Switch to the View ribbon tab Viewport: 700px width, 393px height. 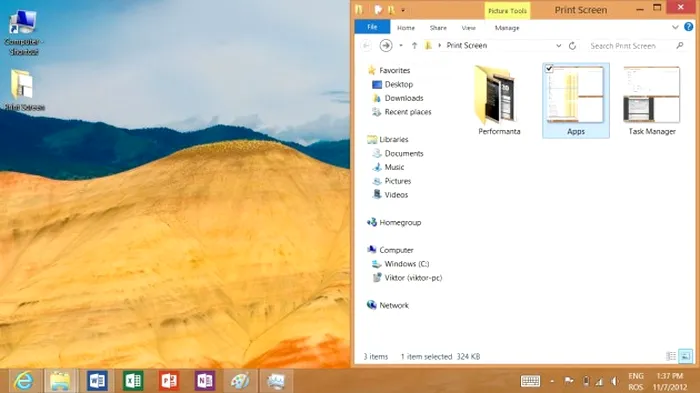[468, 28]
